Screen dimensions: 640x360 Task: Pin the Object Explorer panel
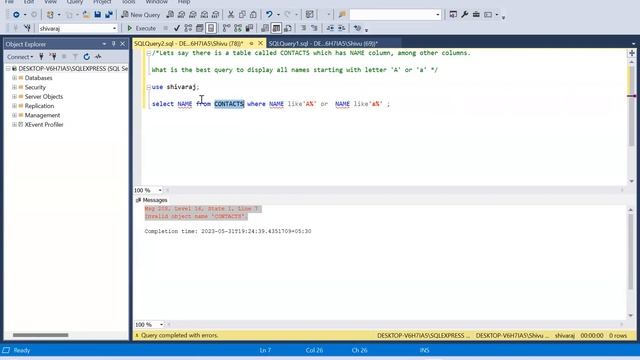tap(113, 44)
